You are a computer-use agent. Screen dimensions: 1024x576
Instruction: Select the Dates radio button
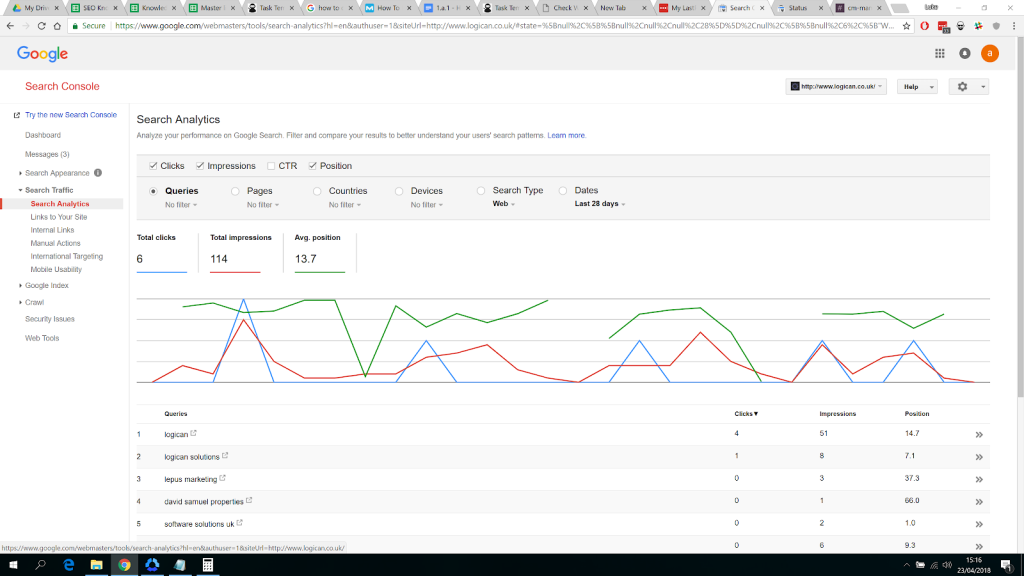pyautogui.click(x=563, y=191)
